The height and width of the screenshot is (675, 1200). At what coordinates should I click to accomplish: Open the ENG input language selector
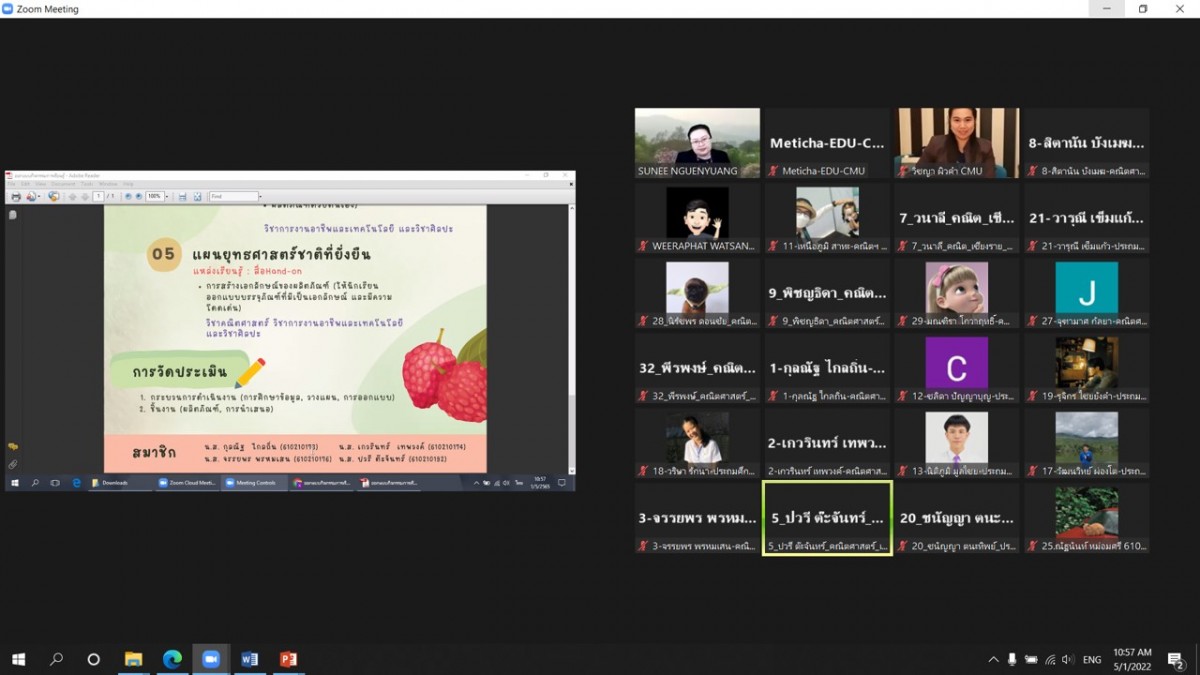coord(1092,659)
